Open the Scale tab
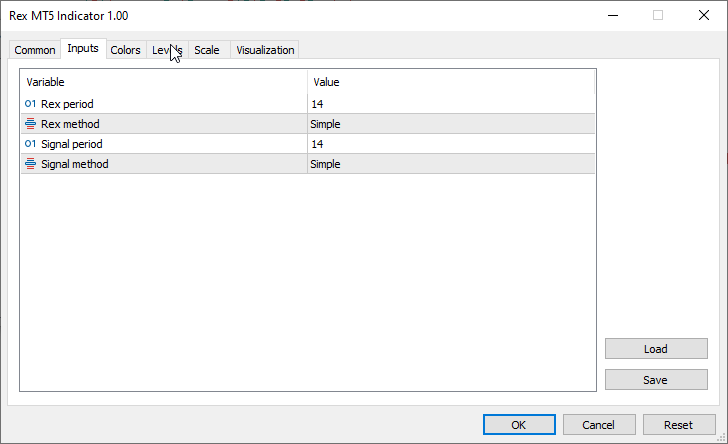Viewport: 728px width, 444px height. point(207,50)
